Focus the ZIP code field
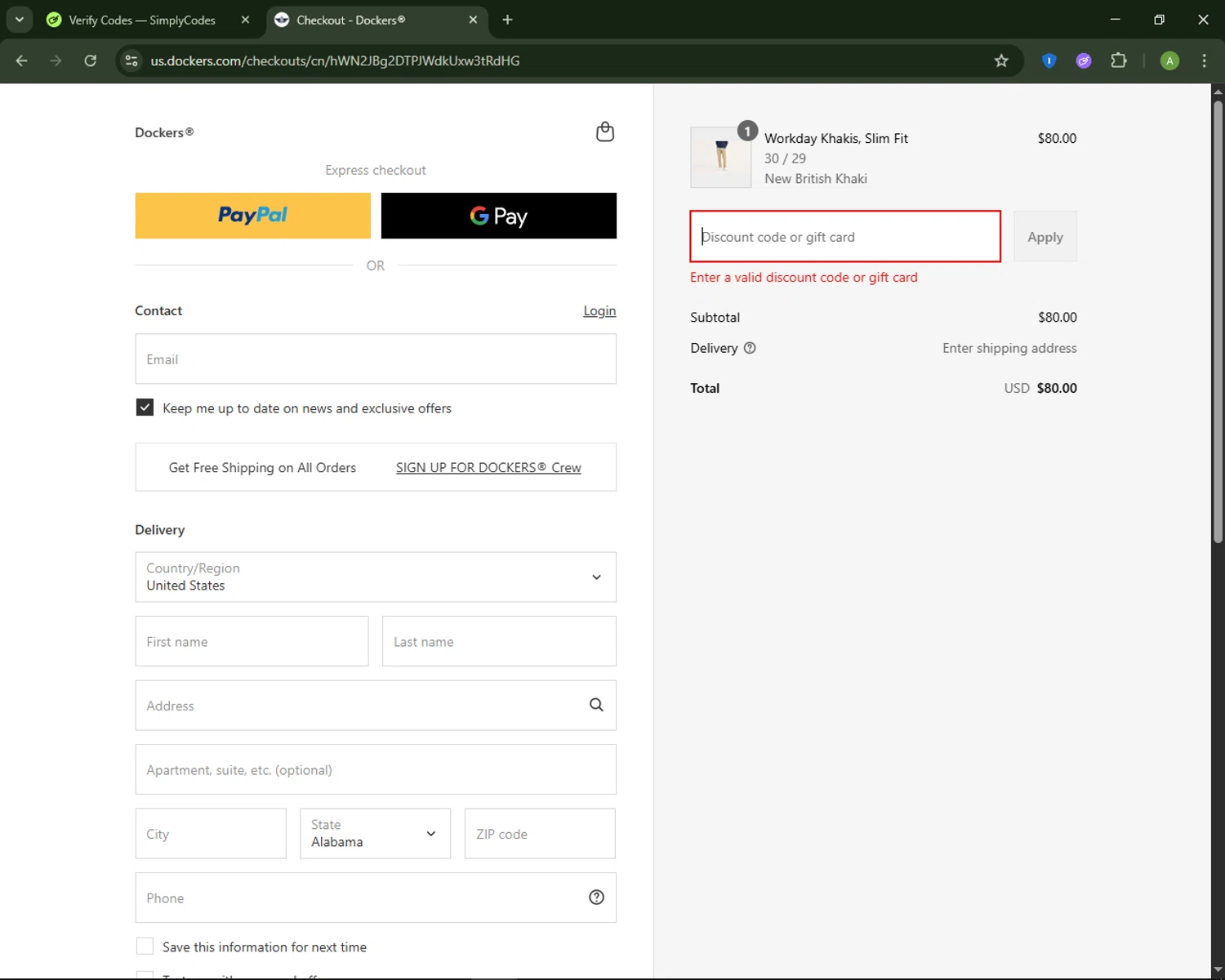1225x980 pixels. (540, 834)
